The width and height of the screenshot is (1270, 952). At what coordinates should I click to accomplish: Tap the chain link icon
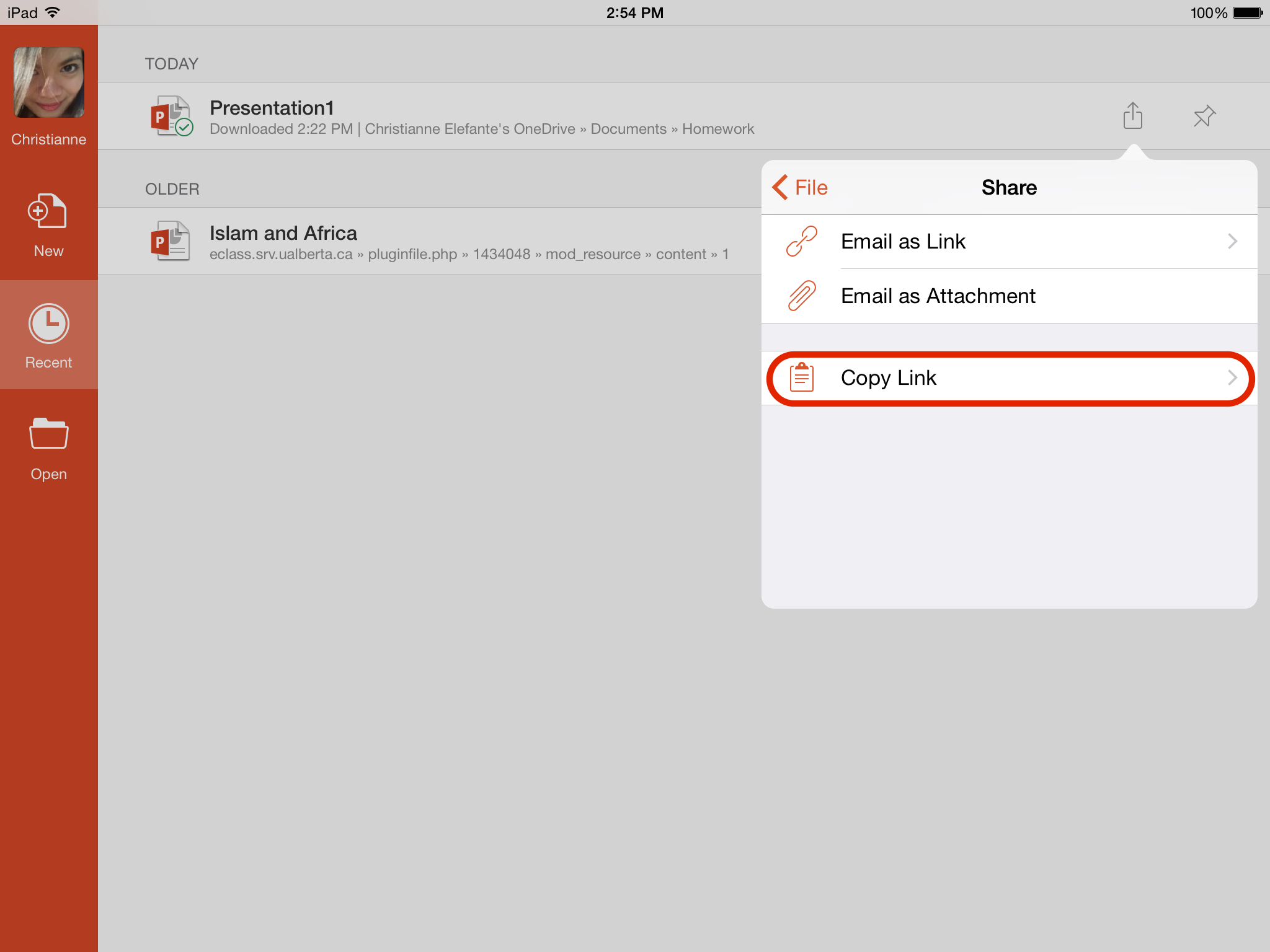[x=802, y=241]
